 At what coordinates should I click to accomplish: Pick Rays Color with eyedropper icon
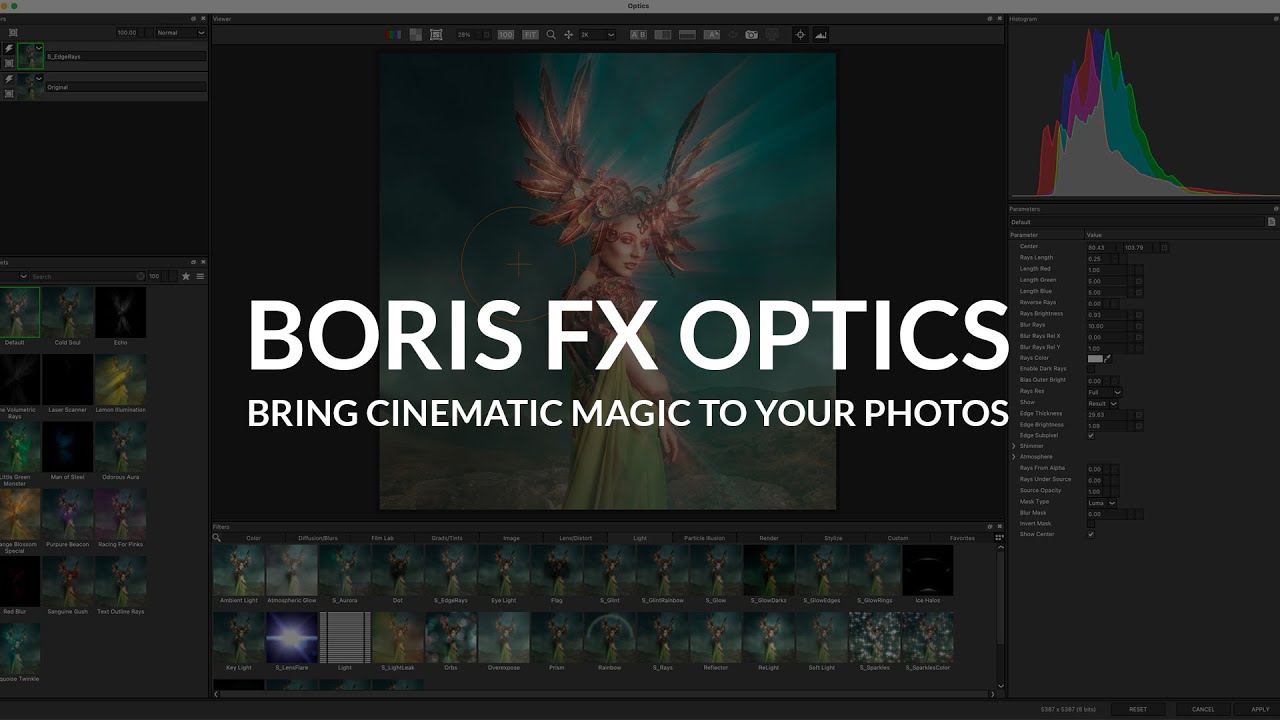[1107, 358]
